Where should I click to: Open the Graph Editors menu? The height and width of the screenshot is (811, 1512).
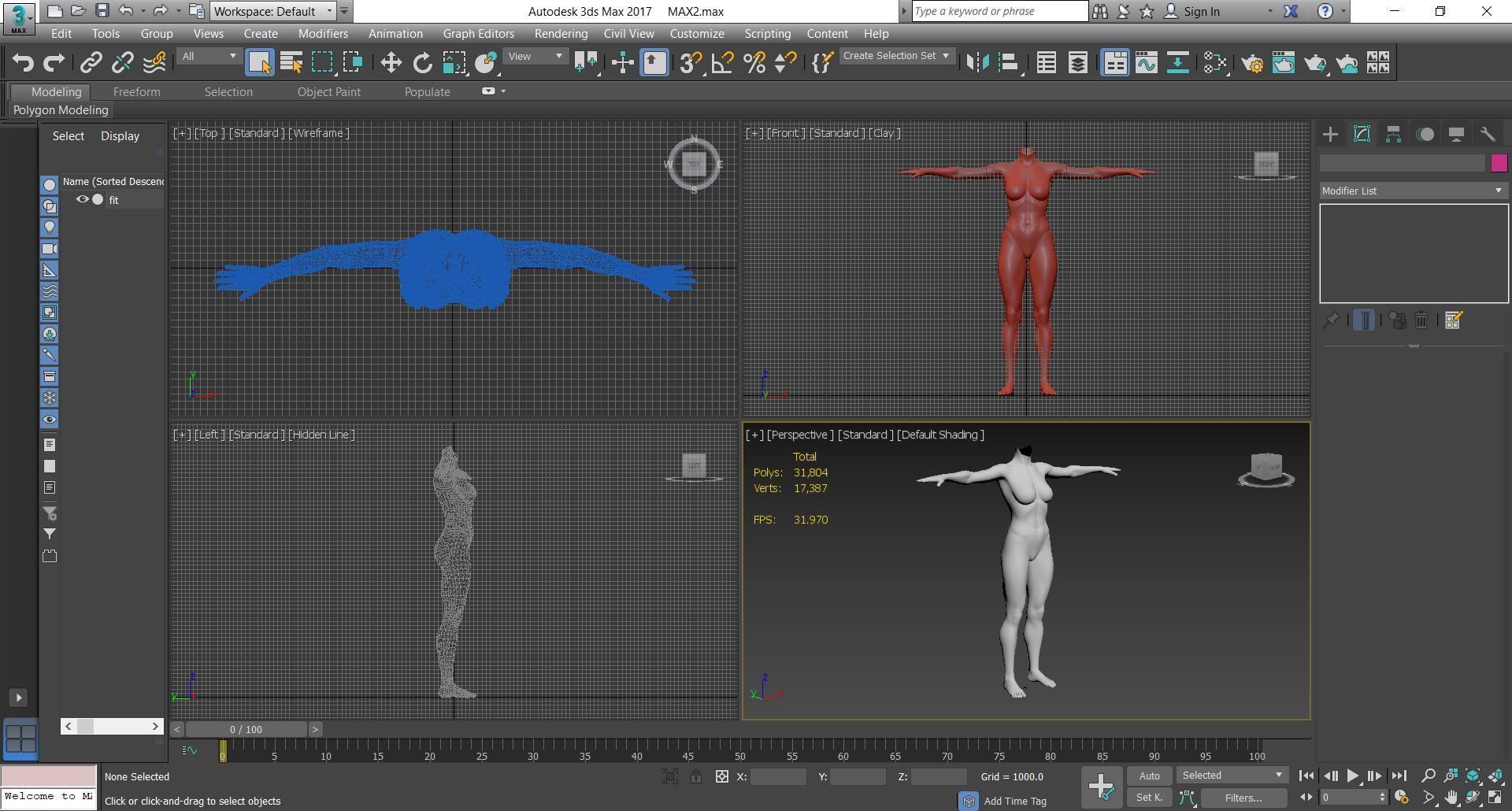pos(478,34)
